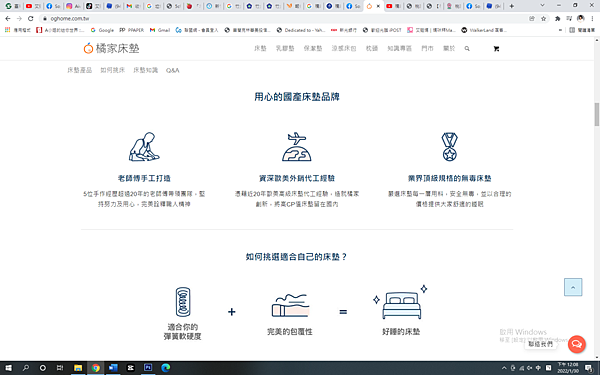The width and height of the screenshot is (600, 375).
Task: Go to the 如何挑床 sub-navigation link
Action: point(112,70)
